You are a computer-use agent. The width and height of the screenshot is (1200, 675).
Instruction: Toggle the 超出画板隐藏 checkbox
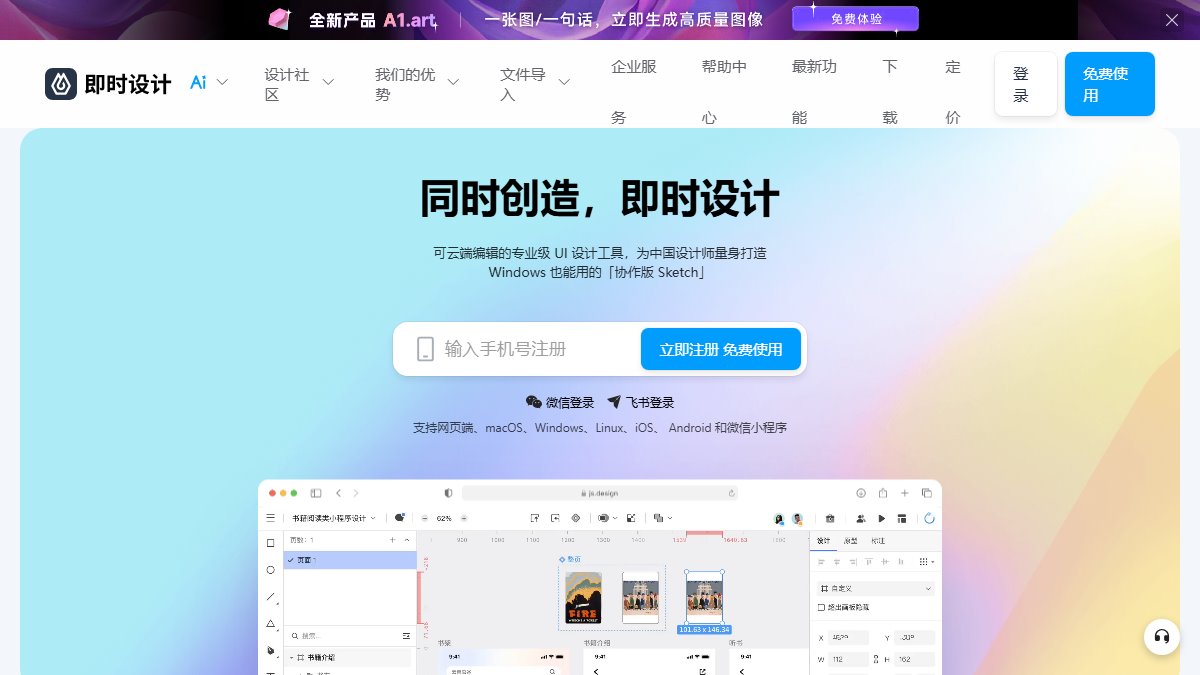821,607
